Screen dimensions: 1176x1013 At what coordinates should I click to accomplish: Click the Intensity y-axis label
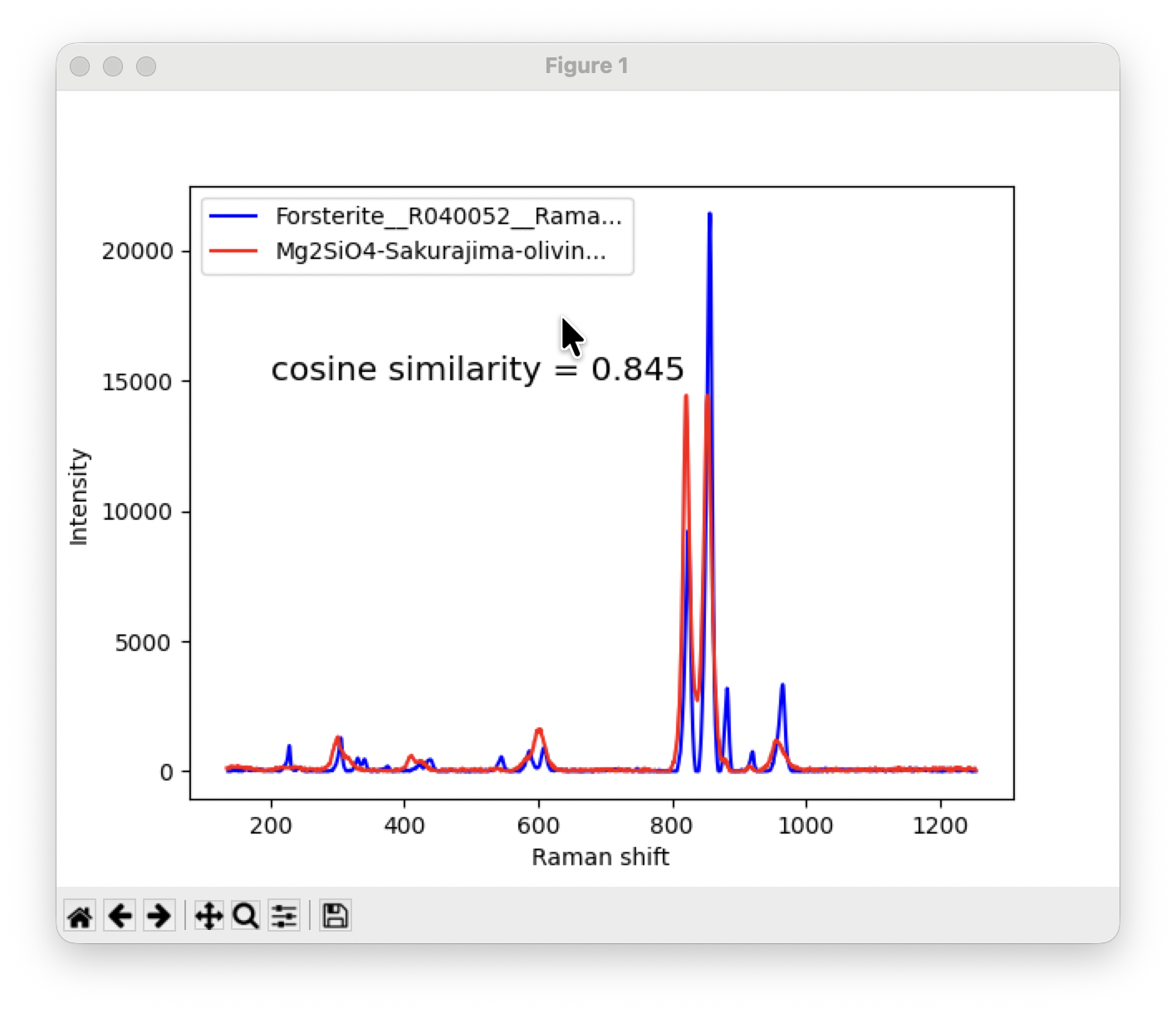click(x=79, y=497)
